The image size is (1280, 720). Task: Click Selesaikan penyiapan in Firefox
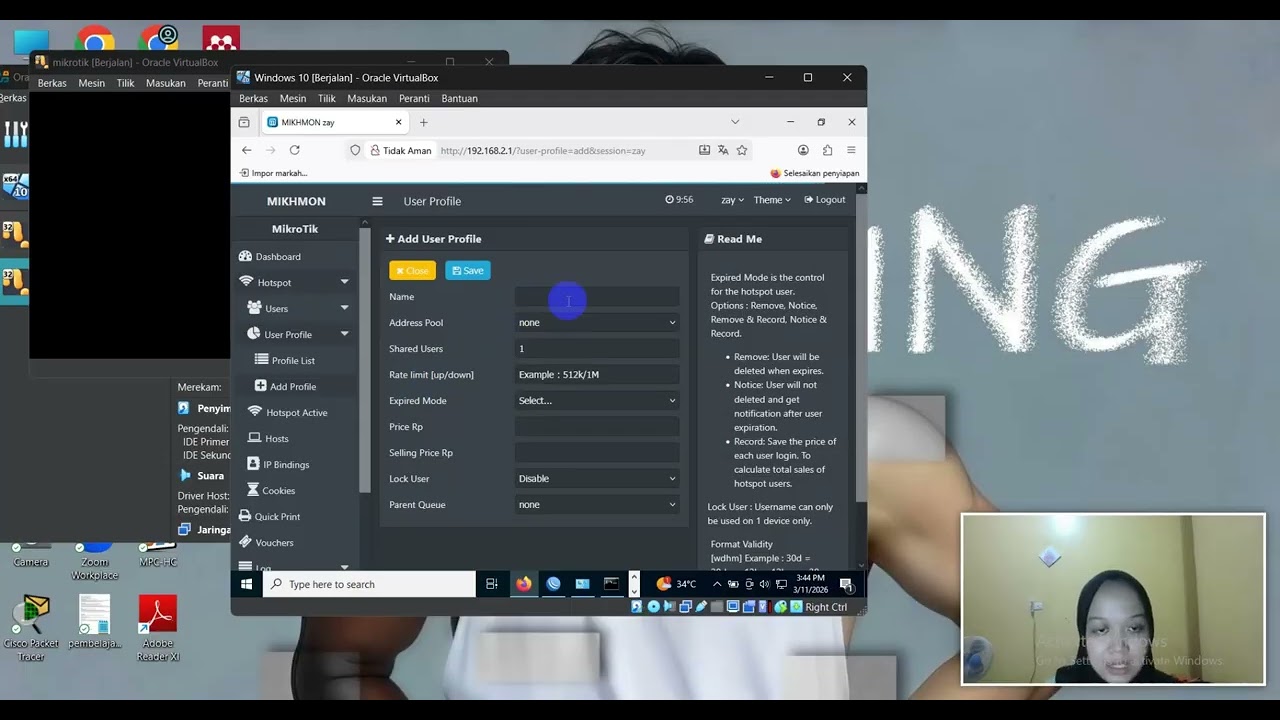(x=814, y=173)
